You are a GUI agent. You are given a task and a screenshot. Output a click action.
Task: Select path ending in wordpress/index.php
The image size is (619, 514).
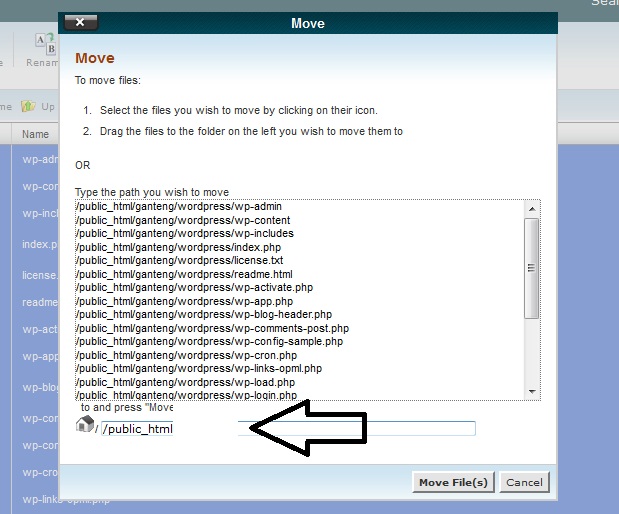pos(178,247)
